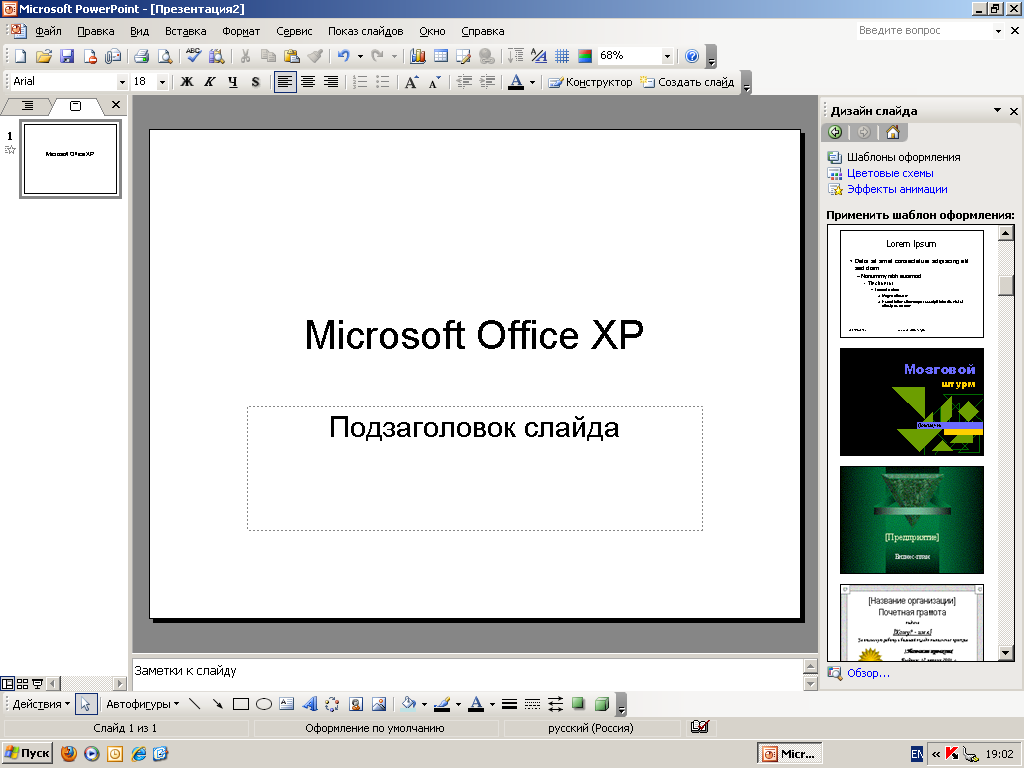Screen dimensions: 1024x768
Task: Open the Формат menu
Action: (x=241, y=31)
